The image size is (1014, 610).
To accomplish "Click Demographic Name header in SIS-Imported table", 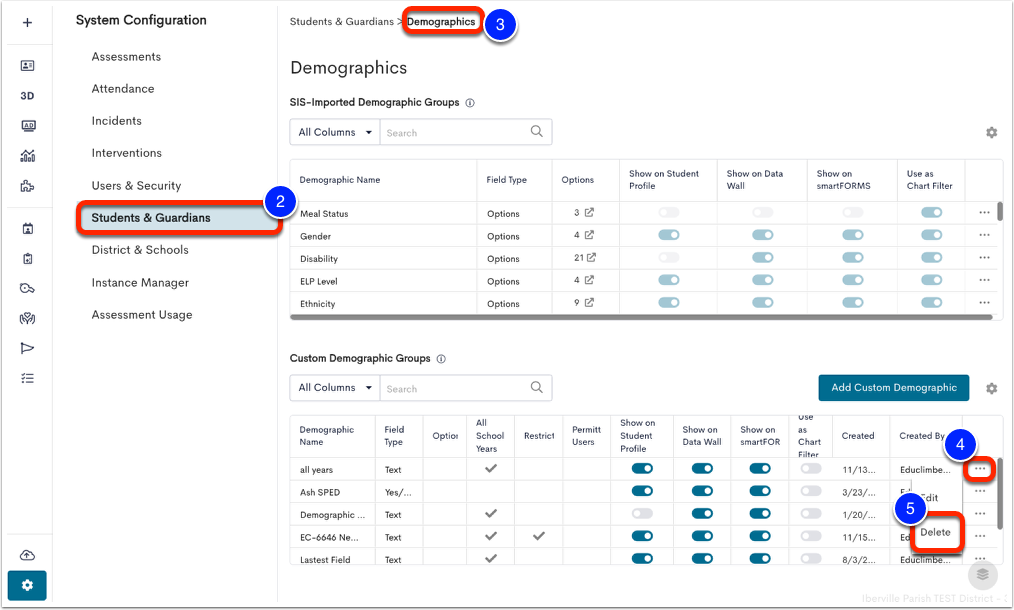I will pyautogui.click(x=340, y=180).
